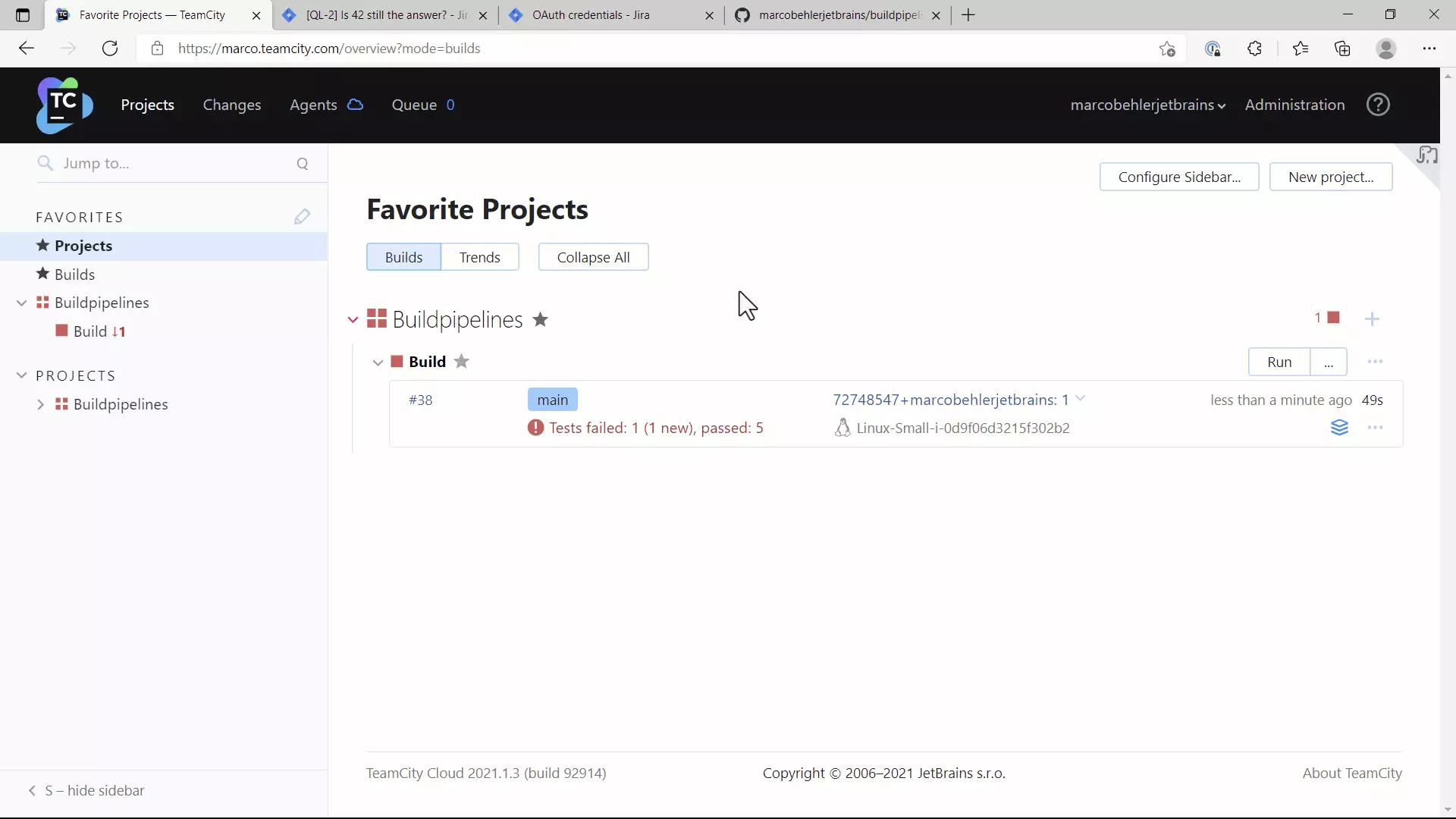
Task: Switch to OAuth credentials Jira tab
Action: coord(591,15)
